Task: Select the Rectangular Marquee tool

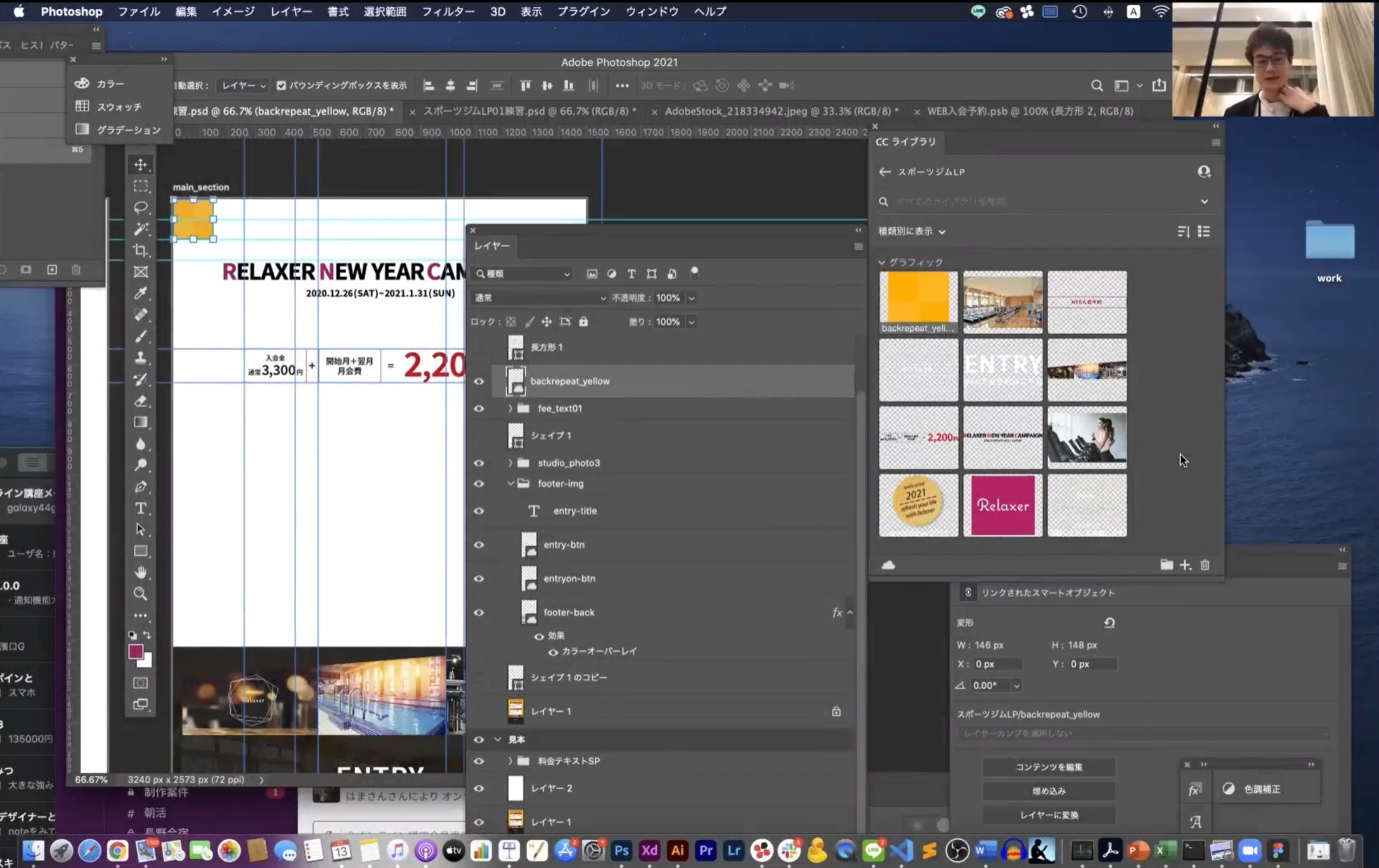Action: pyautogui.click(x=141, y=186)
